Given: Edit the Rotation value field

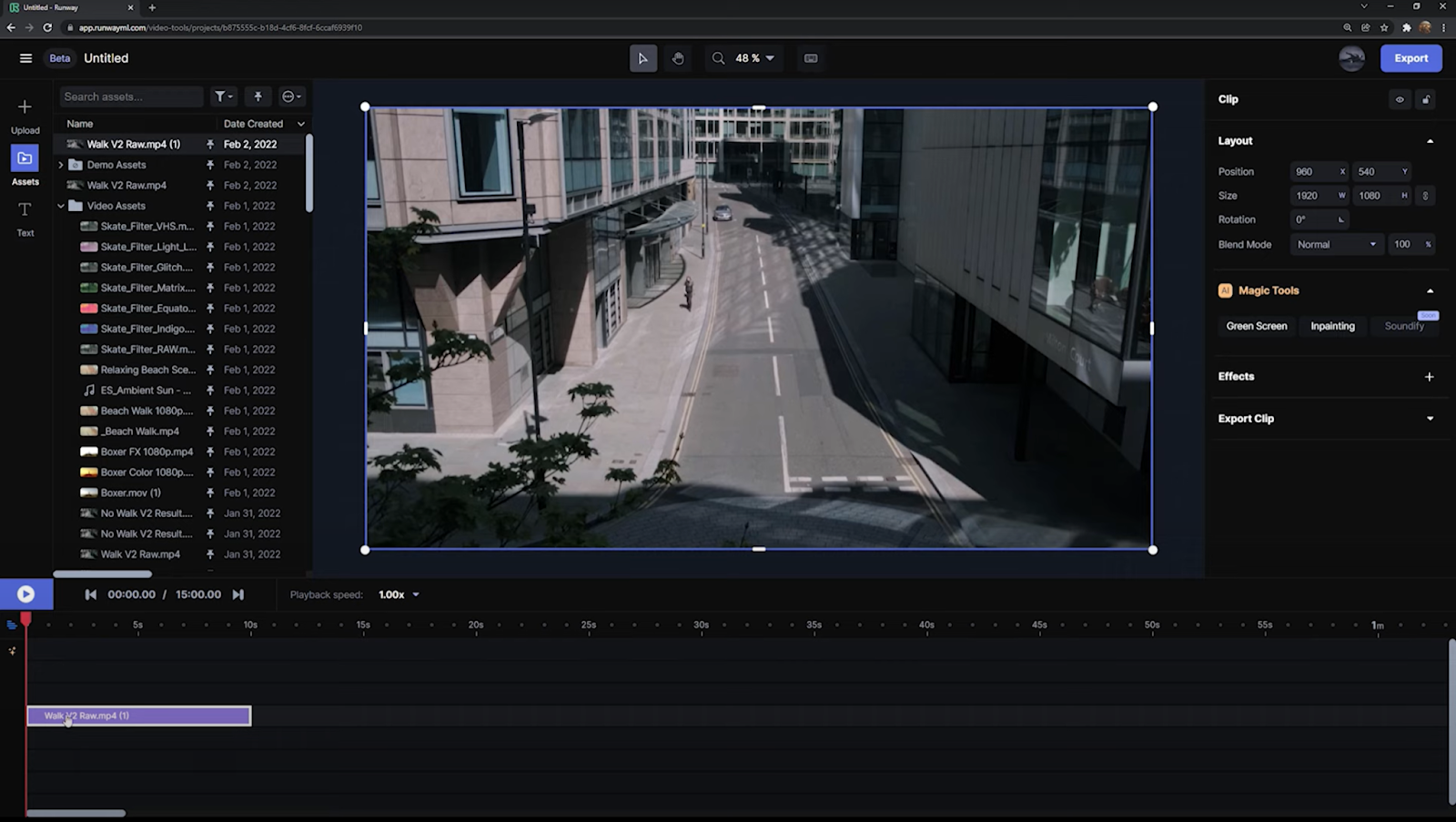Looking at the screenshot, I should point(1319,219).
